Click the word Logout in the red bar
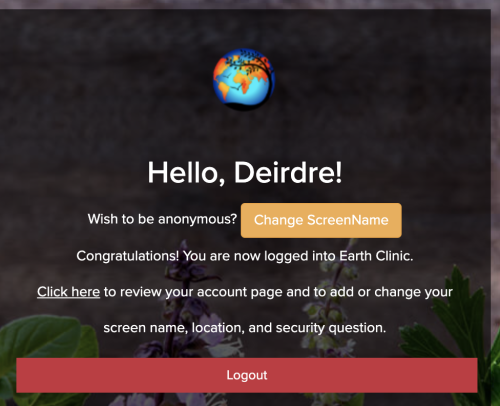The width and height of the screenshot is (500, 406). [x=247, y=375]
